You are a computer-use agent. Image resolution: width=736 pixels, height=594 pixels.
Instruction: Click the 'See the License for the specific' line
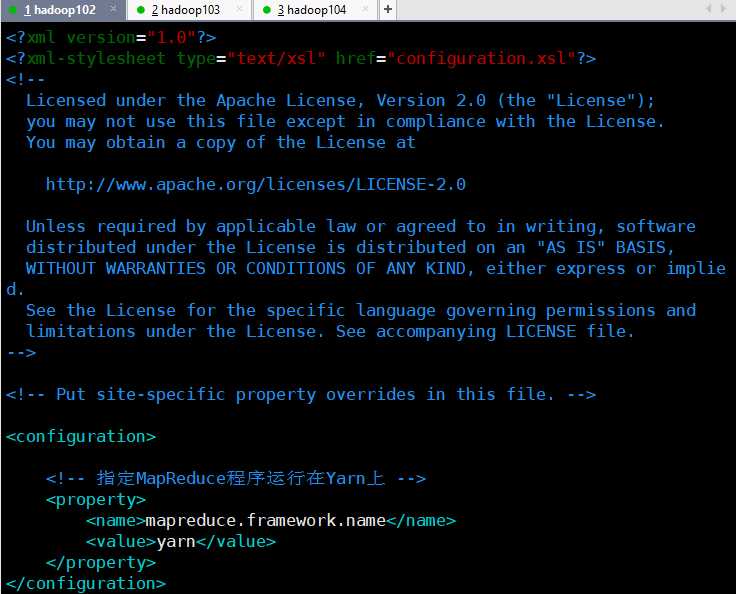coord(360,311)
